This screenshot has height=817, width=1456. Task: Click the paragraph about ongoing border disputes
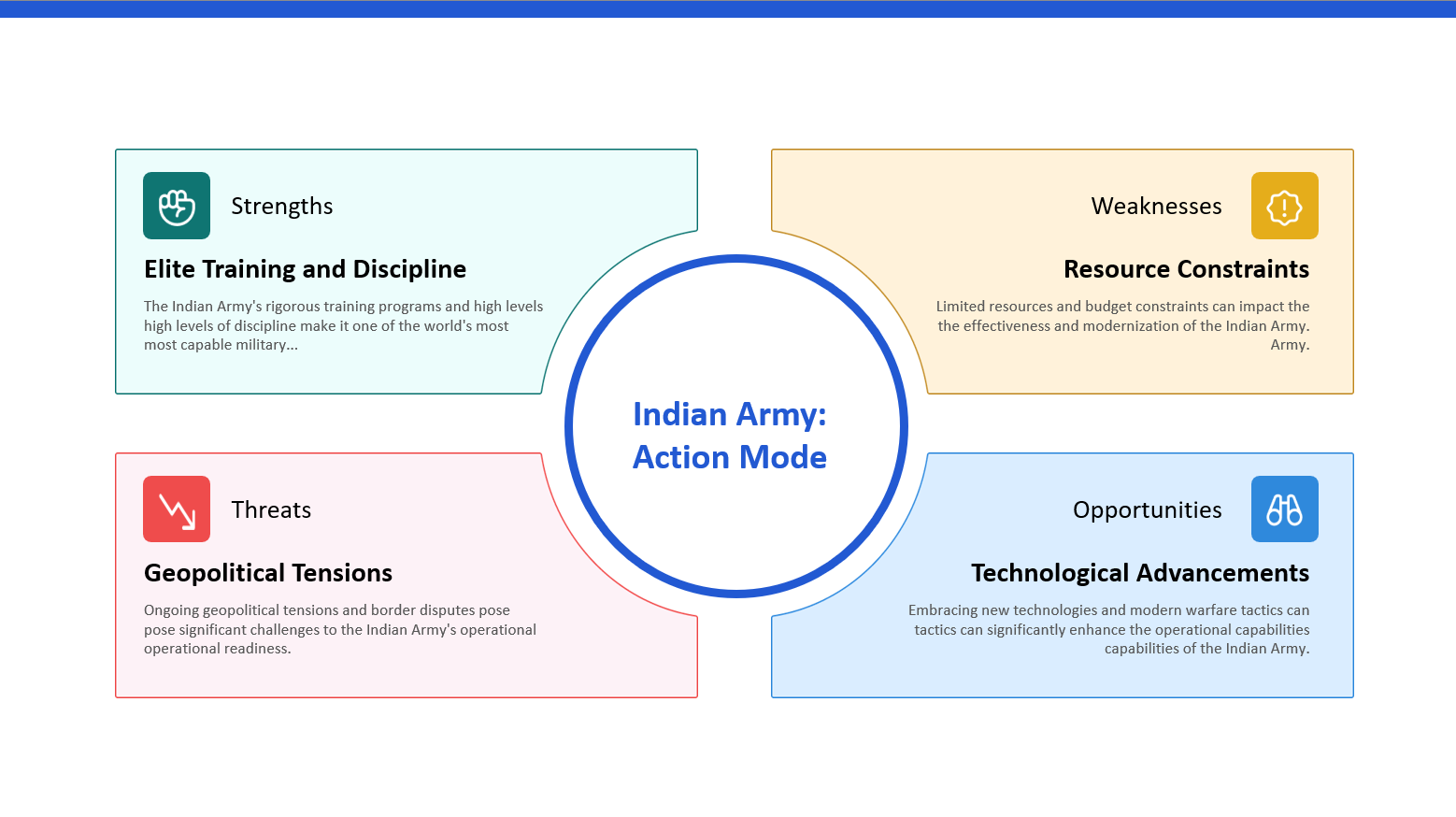(340, 629)
